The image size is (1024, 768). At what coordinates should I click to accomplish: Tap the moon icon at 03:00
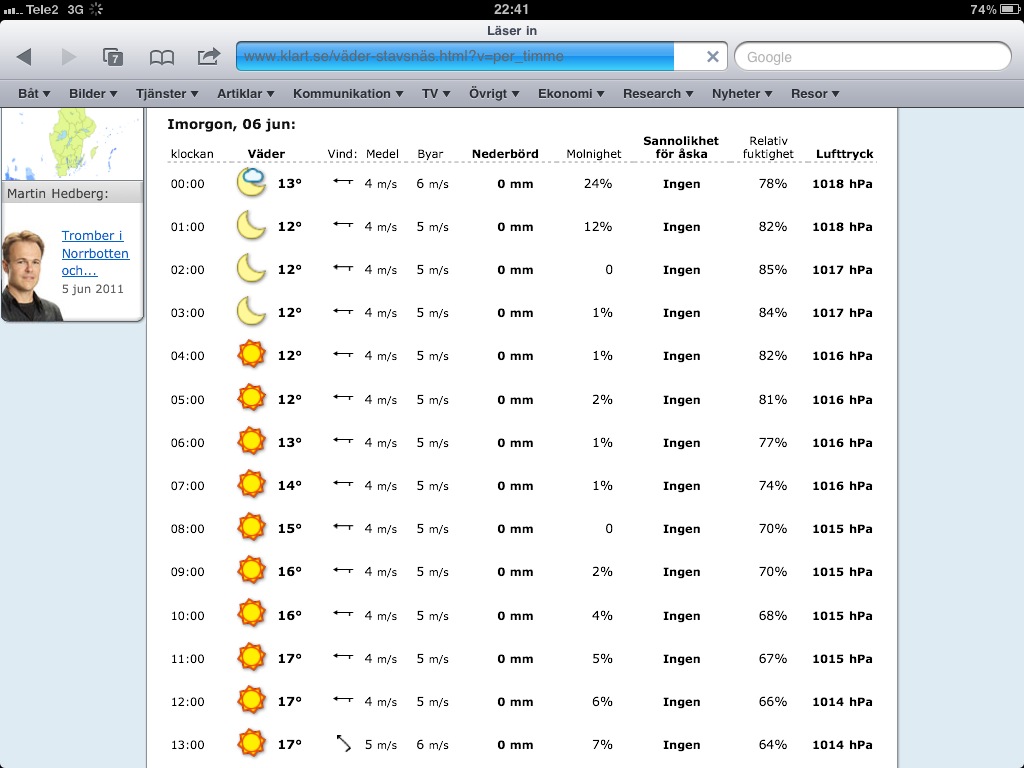coord(251,312)
